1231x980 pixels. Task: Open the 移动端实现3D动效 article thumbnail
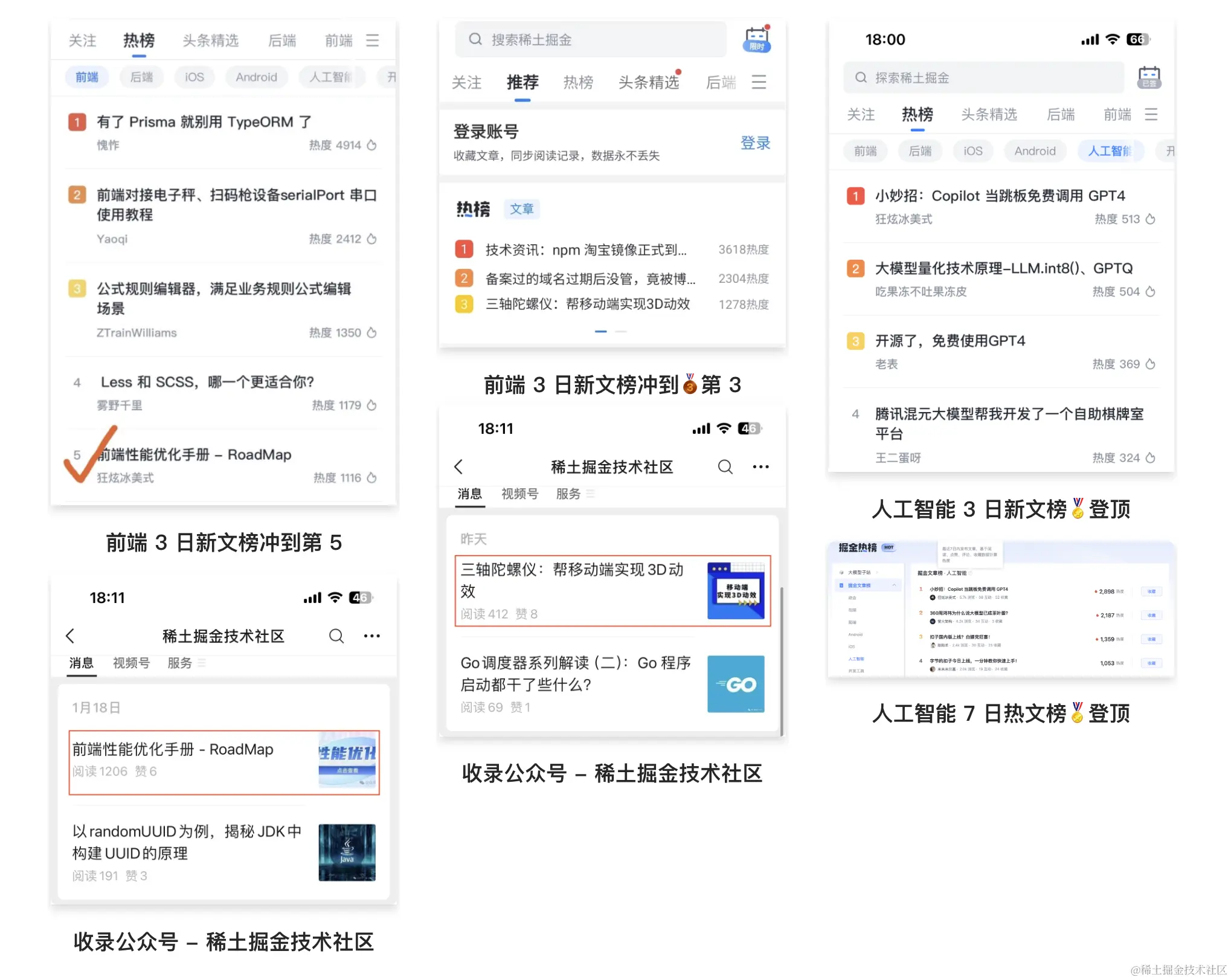pyautogui.click(x=736, y=591)
